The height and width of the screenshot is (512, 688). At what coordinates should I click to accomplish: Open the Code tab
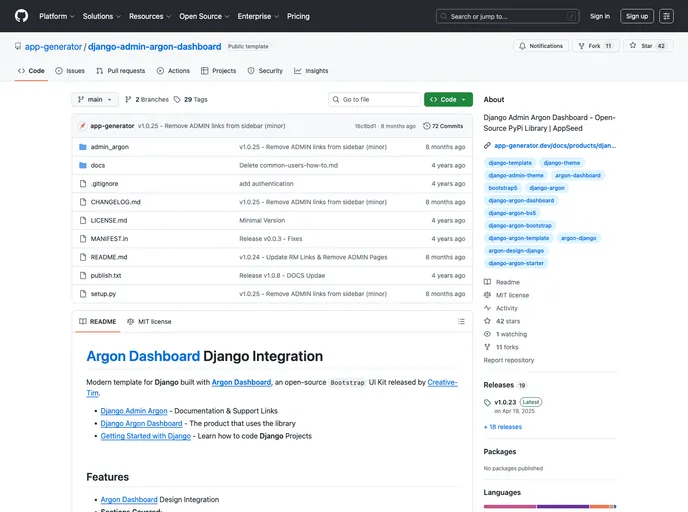click(x=31, y=71)
